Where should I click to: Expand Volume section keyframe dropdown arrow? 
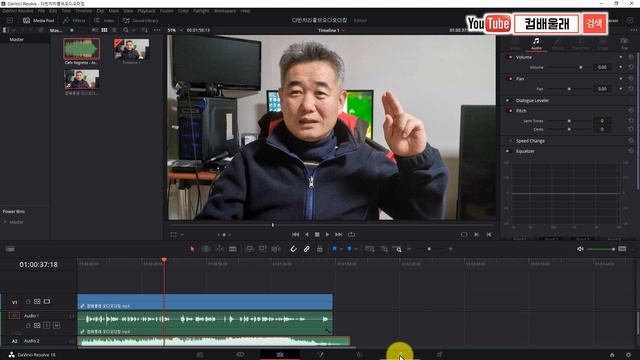pyautogui.click(x=621, y=57)
